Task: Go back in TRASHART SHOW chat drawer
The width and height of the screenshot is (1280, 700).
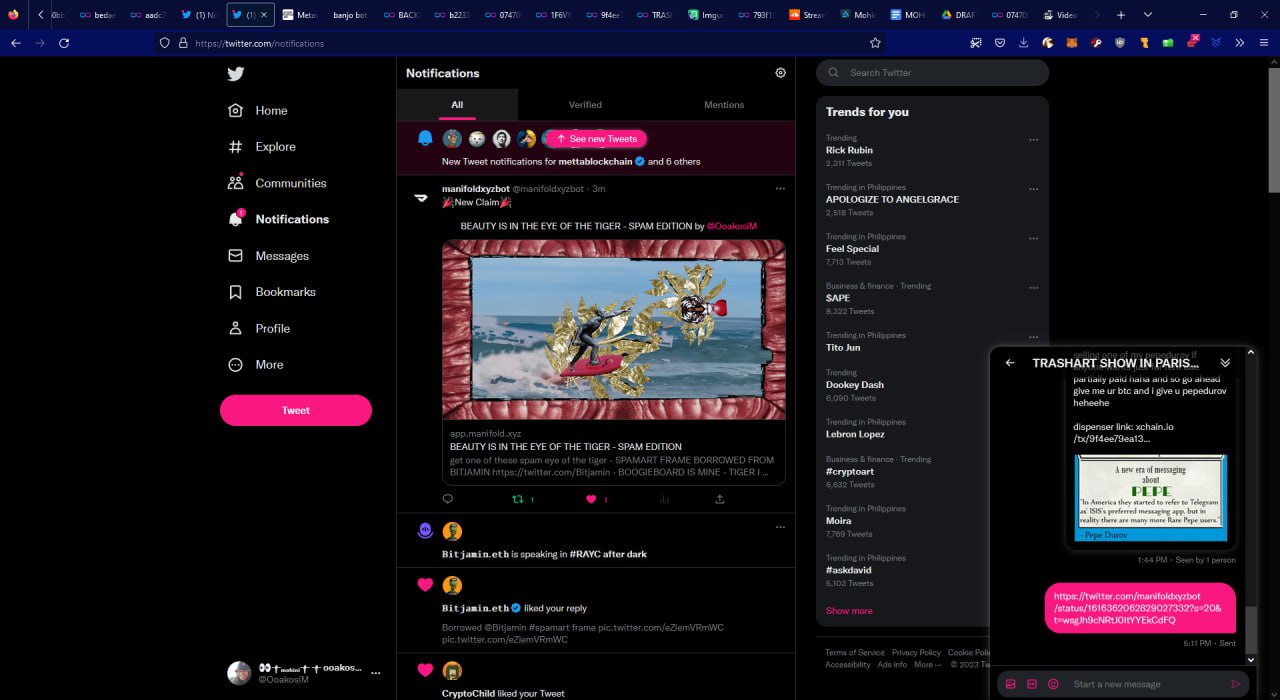Action: coord(1010,363)
